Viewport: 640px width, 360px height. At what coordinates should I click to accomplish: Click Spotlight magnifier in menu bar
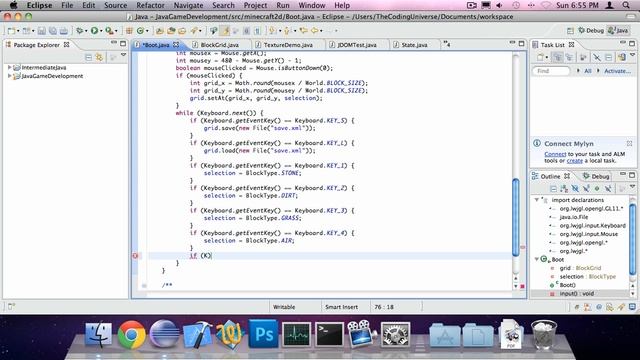click(x=626, y=5)
